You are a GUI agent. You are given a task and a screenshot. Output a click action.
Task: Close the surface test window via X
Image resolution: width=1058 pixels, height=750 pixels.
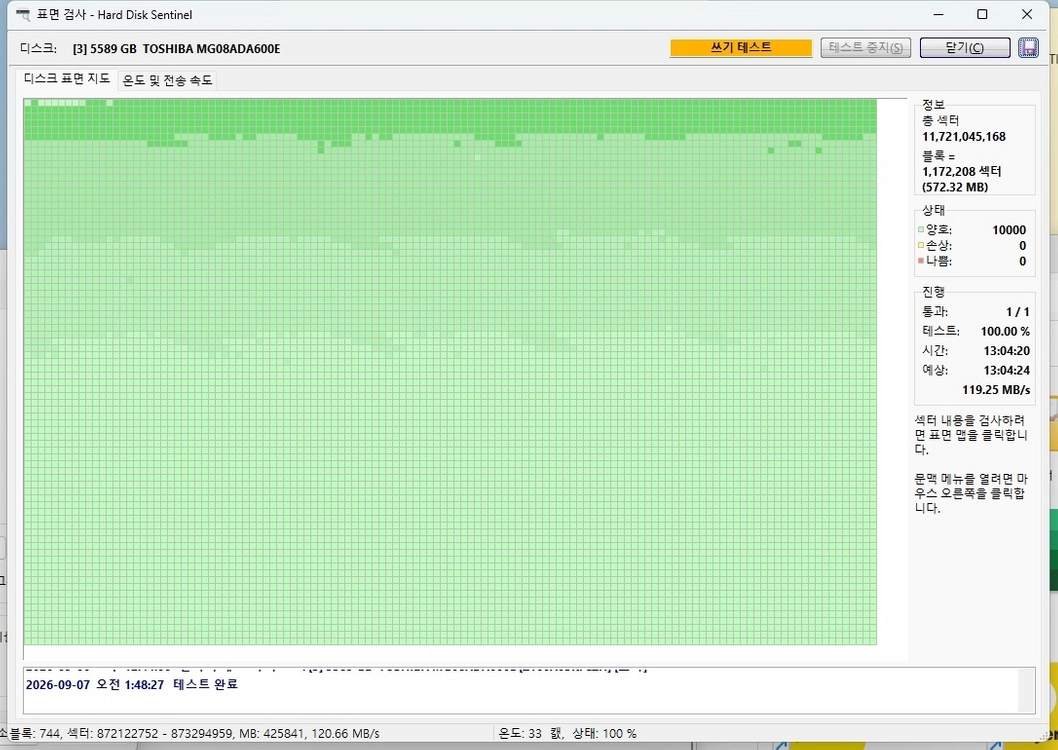(1026, 14)
